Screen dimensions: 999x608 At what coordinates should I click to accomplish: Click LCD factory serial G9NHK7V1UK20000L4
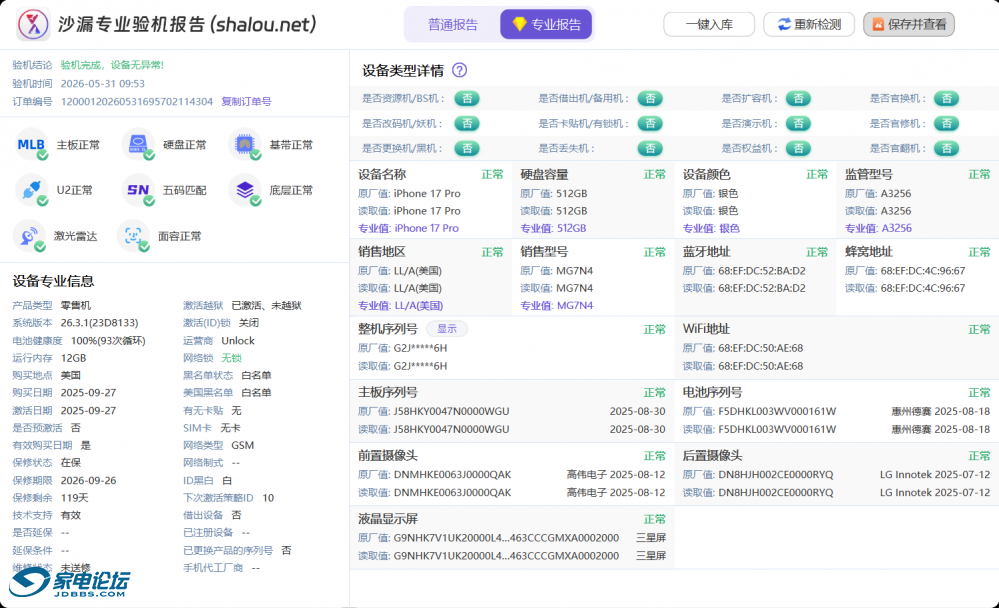[506, 538]
